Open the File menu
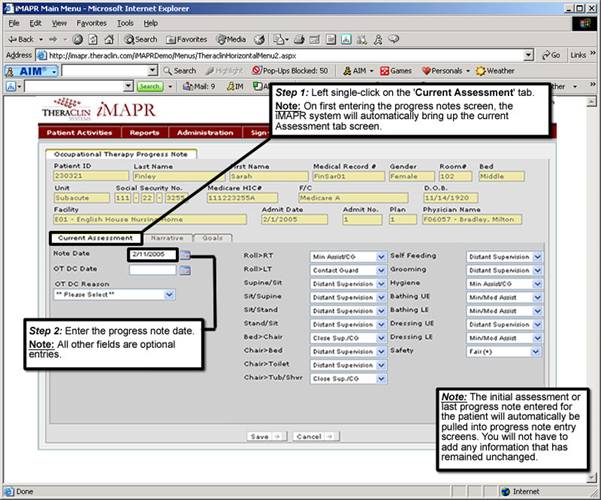This screenshot has height=500, width=601. (x=14, y=23)
